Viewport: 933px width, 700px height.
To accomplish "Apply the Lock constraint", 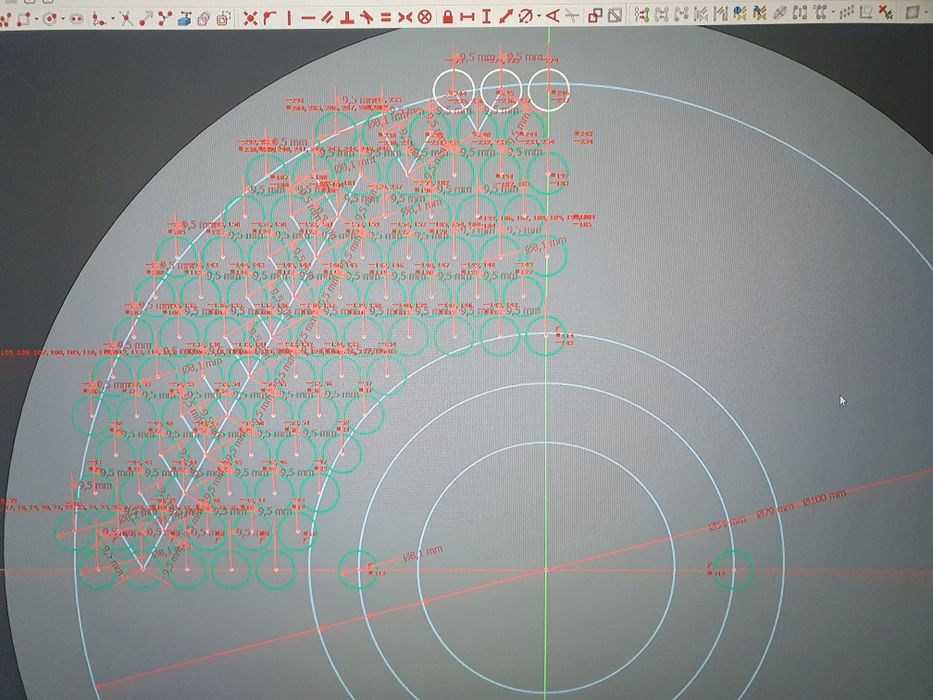I will pos(447,17).
